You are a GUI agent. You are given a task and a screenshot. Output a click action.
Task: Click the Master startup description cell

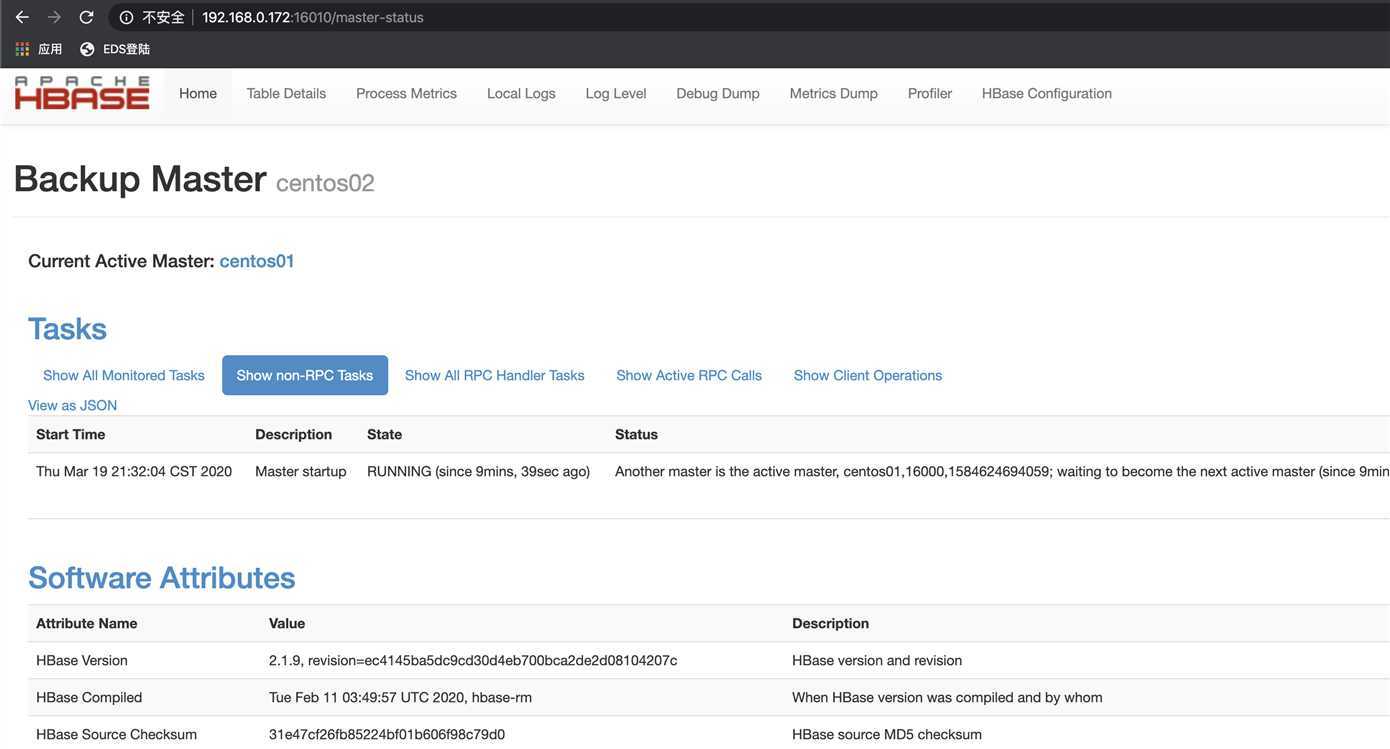point(301,471)
